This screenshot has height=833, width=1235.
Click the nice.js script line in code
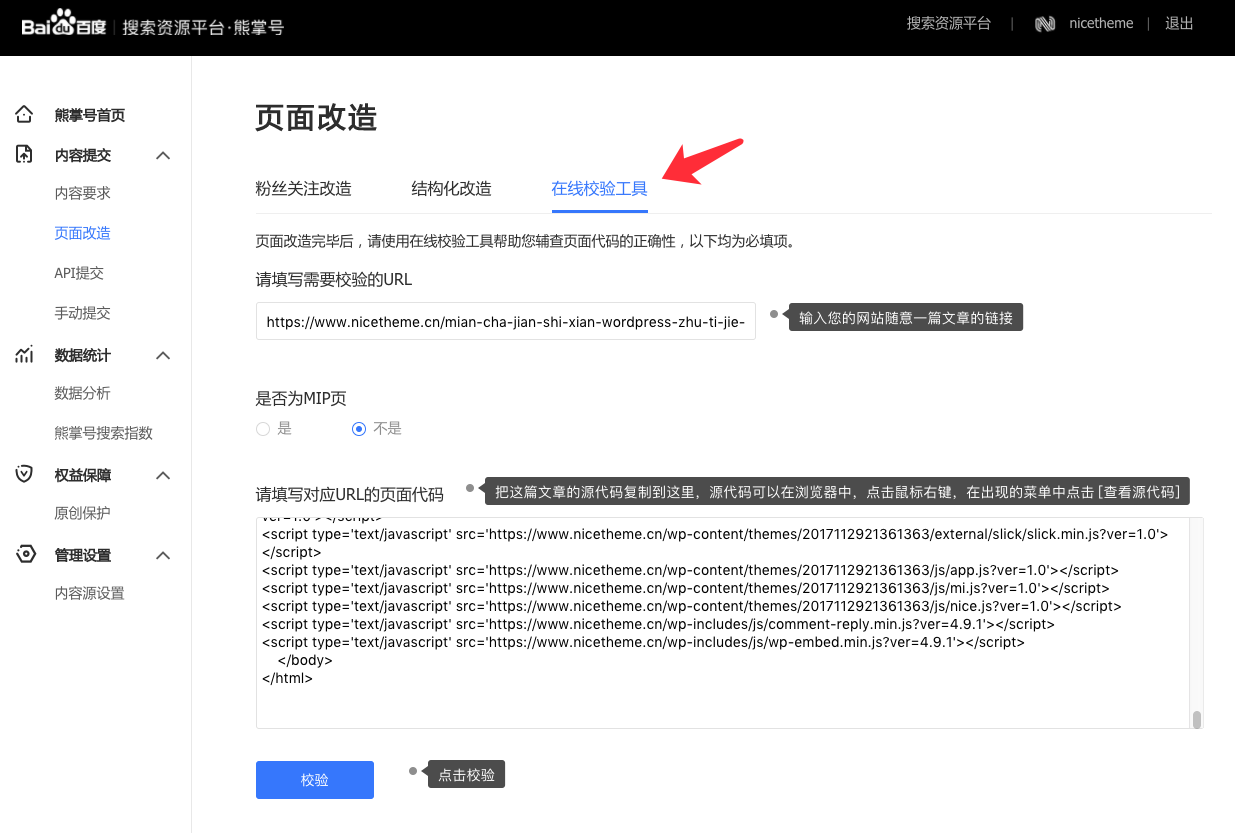click(692, 606)
